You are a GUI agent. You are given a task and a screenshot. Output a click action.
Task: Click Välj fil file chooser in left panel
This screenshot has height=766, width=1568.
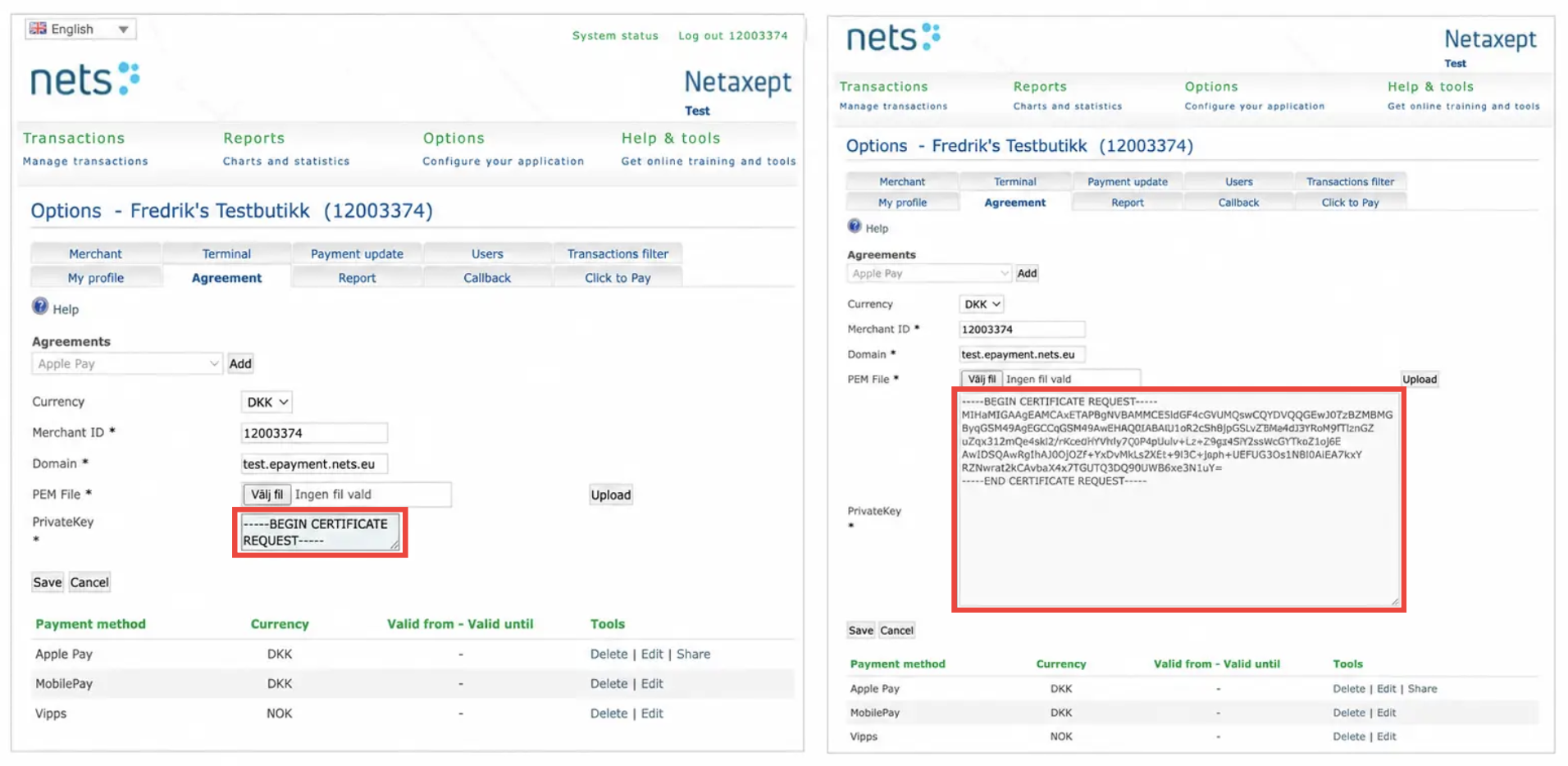[x=267, y=495]
